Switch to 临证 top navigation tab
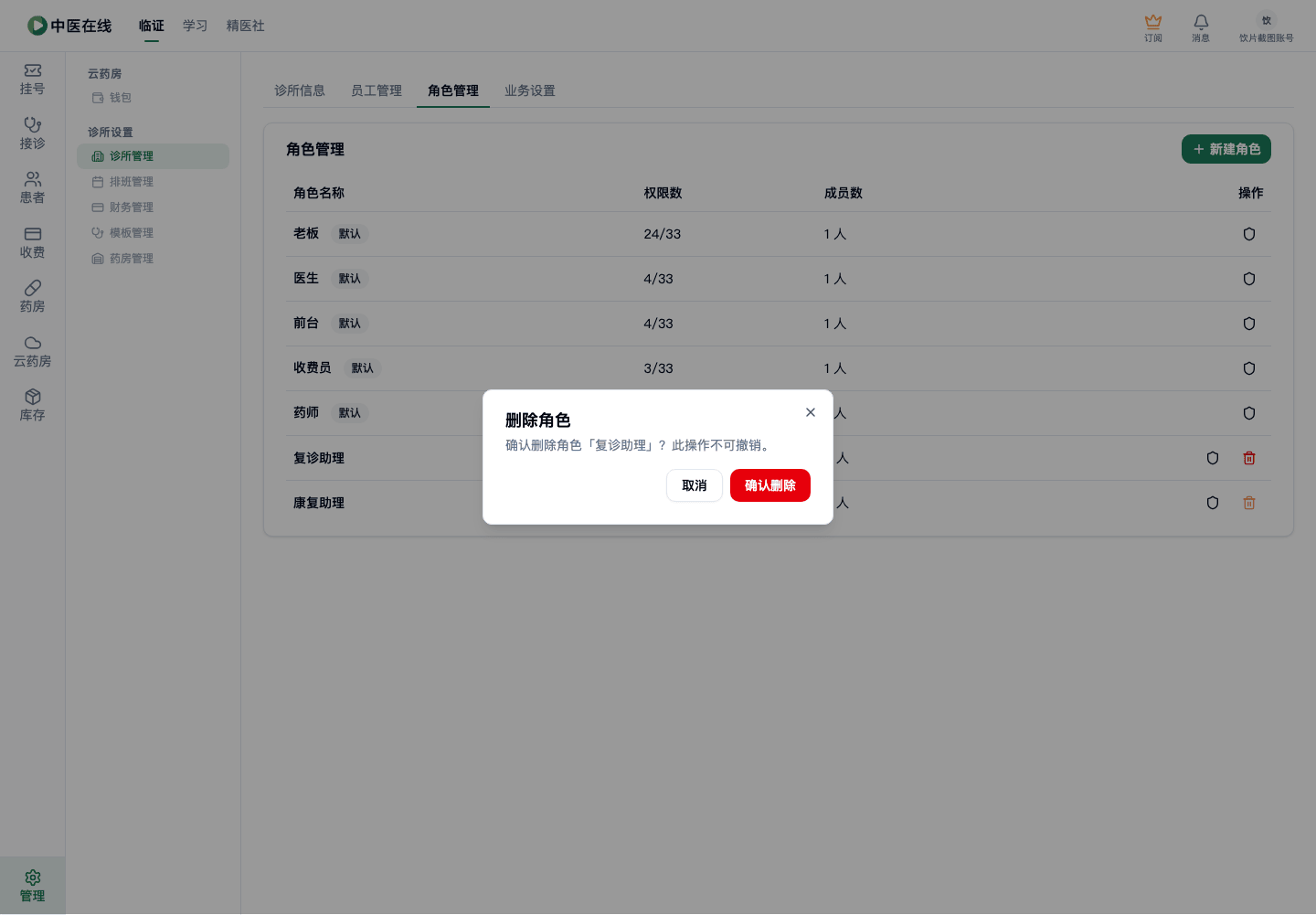 tap(152, 26)
